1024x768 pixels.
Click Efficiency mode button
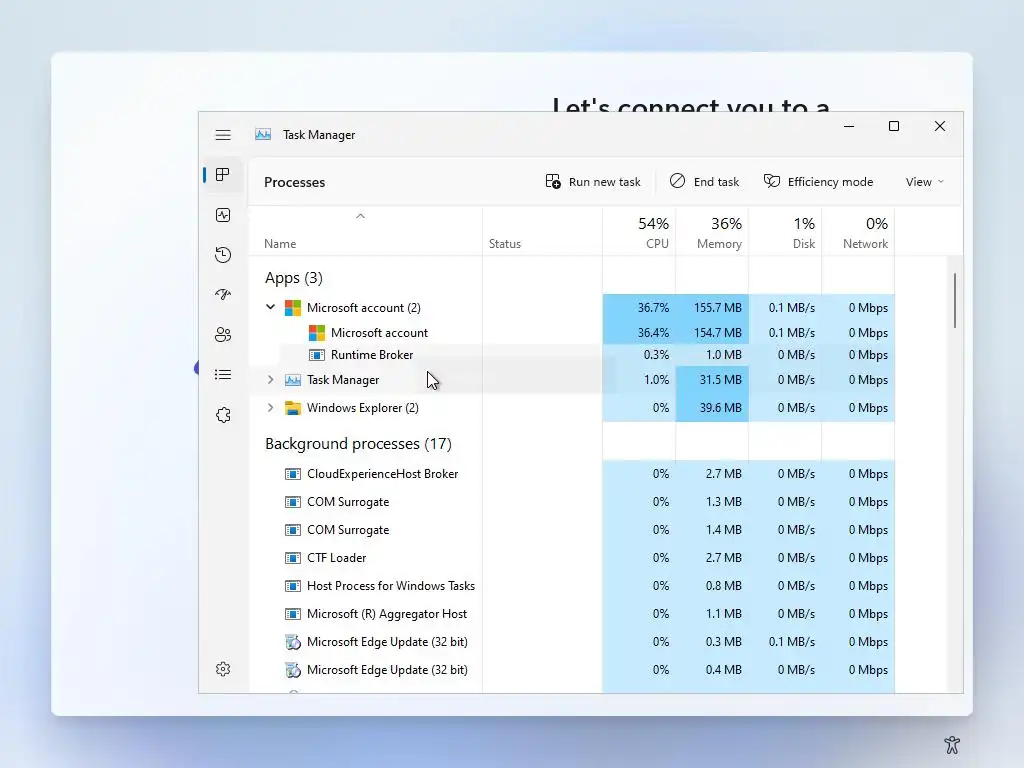click(x=818, y=182)
